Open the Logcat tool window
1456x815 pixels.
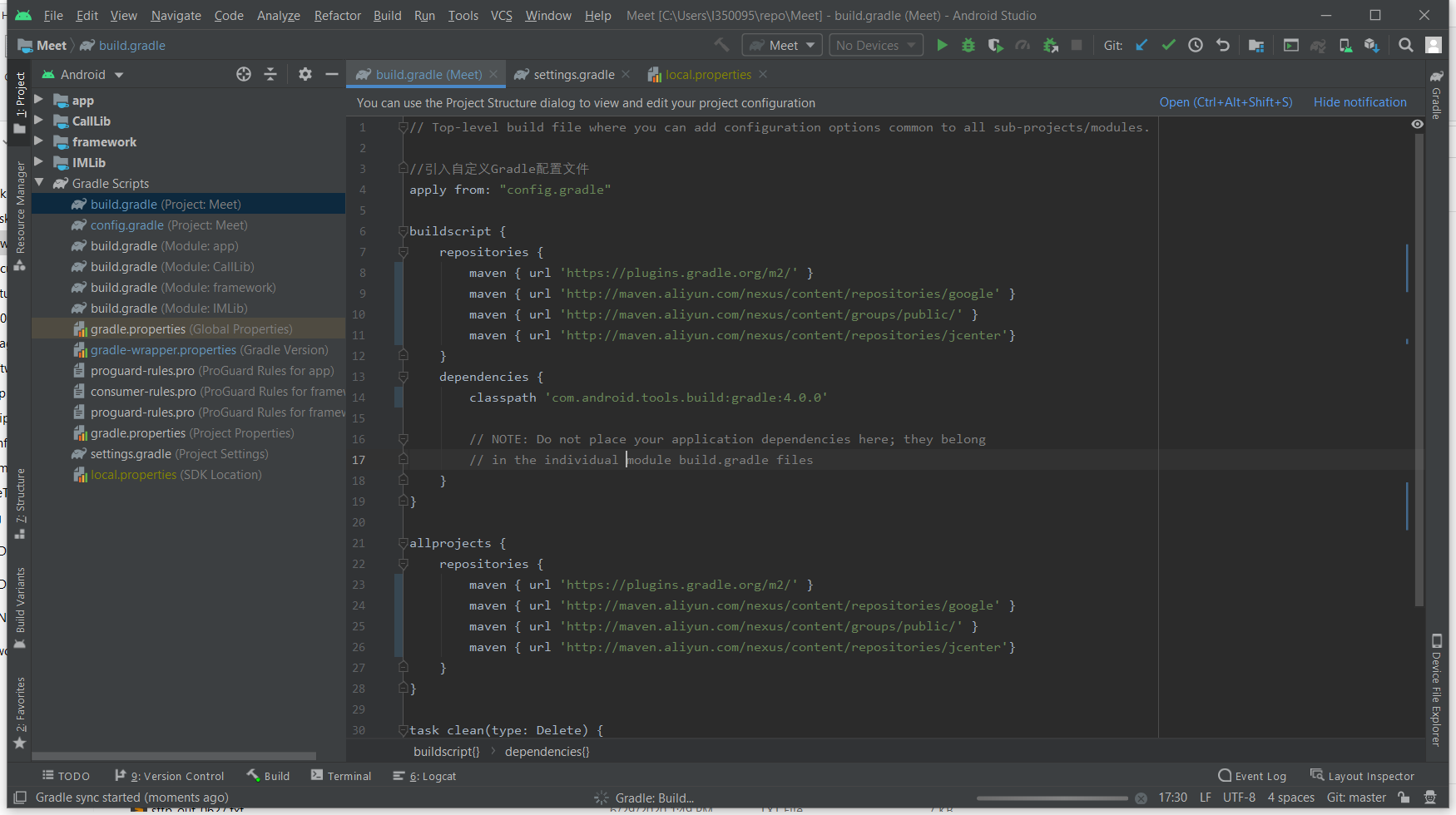click(424, 776)
